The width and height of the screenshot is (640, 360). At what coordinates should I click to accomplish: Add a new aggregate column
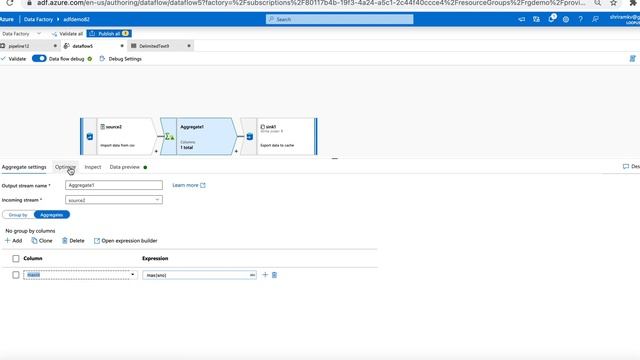(x=13, y=241)
